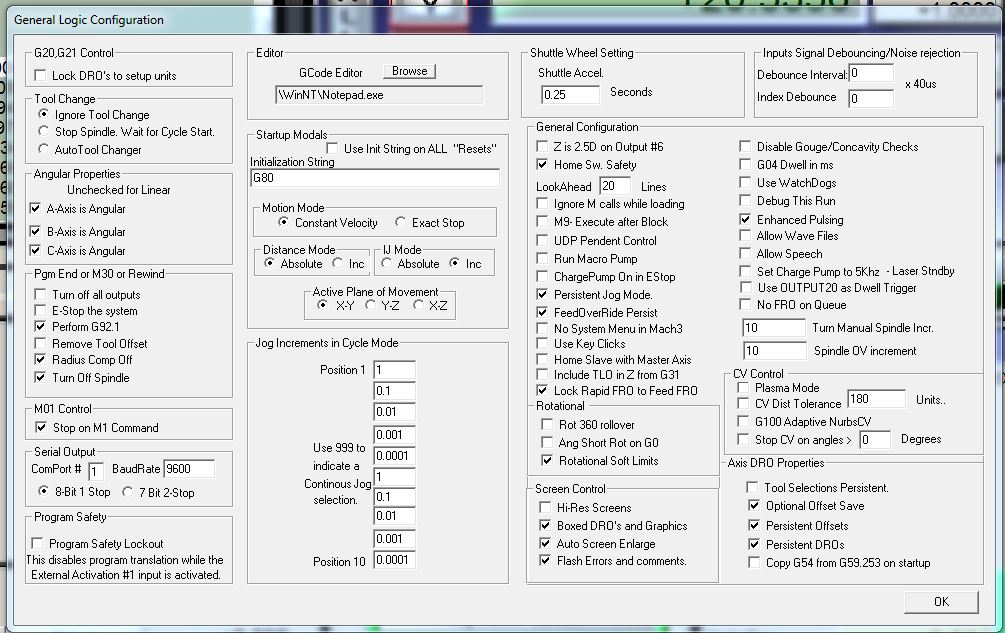This screenshot has height=633, width=1005.
Task: Enable Rot 360 rollover
Action: click(x=547, y=424)
